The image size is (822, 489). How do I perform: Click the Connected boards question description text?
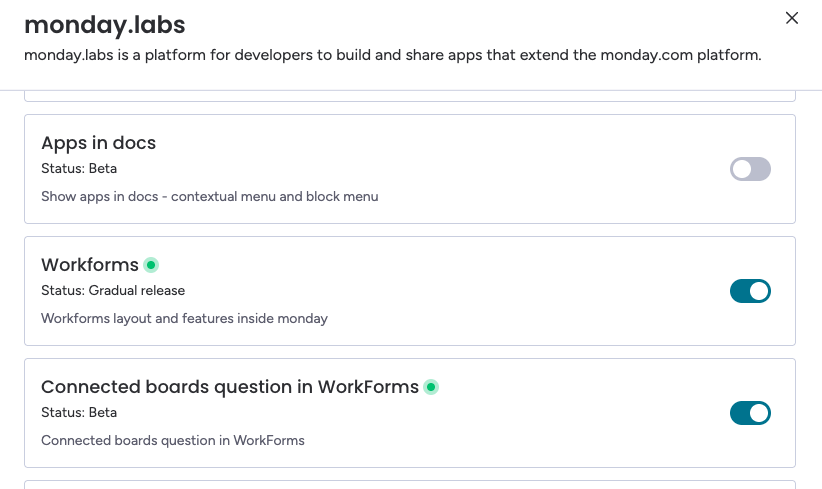(x=172, y=440)
